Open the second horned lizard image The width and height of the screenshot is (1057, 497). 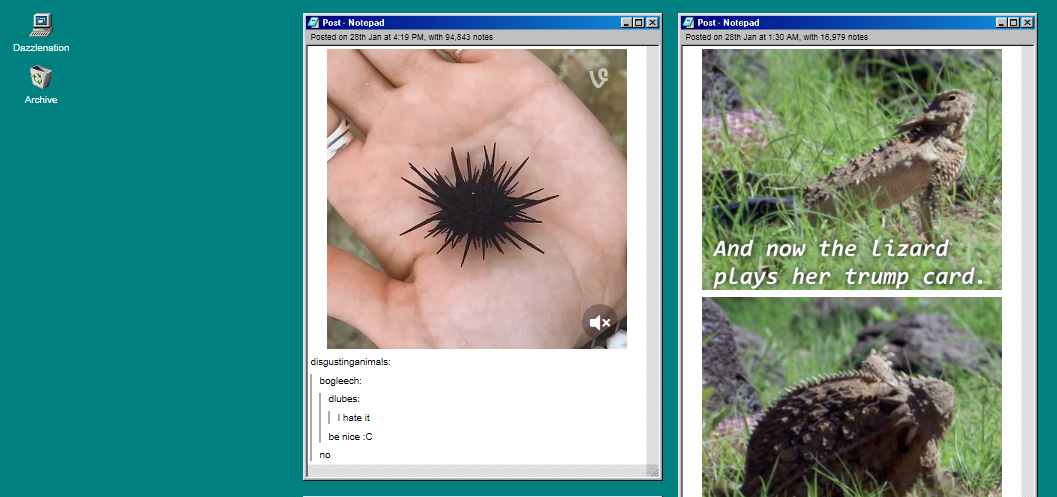pyautogui.click(x=851, y=397)
